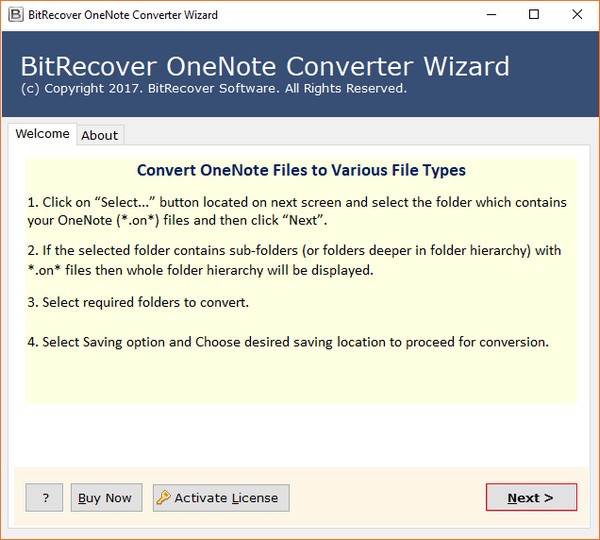Click instruction step 1 about the Select button
Screen dimensions: 600x540
297,211
